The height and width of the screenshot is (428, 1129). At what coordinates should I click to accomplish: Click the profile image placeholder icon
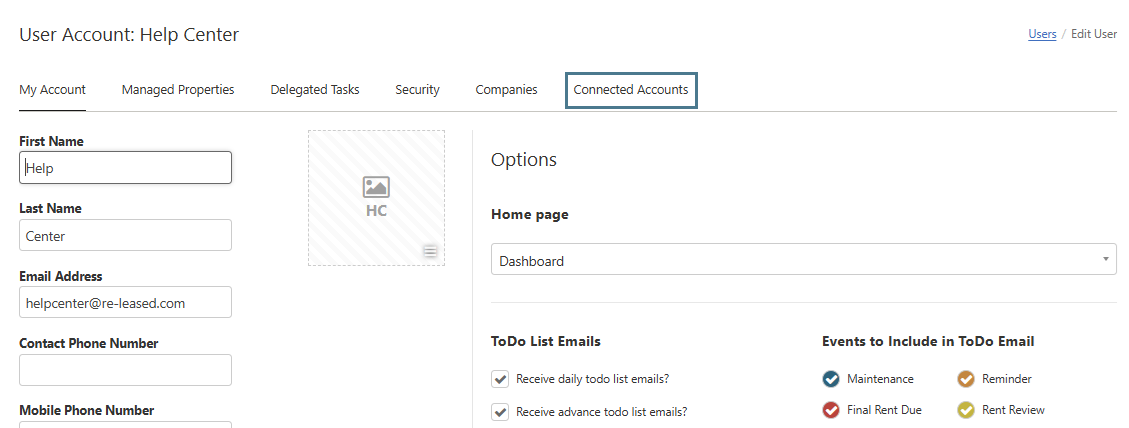pyautogui.click(x=376, y=187)
